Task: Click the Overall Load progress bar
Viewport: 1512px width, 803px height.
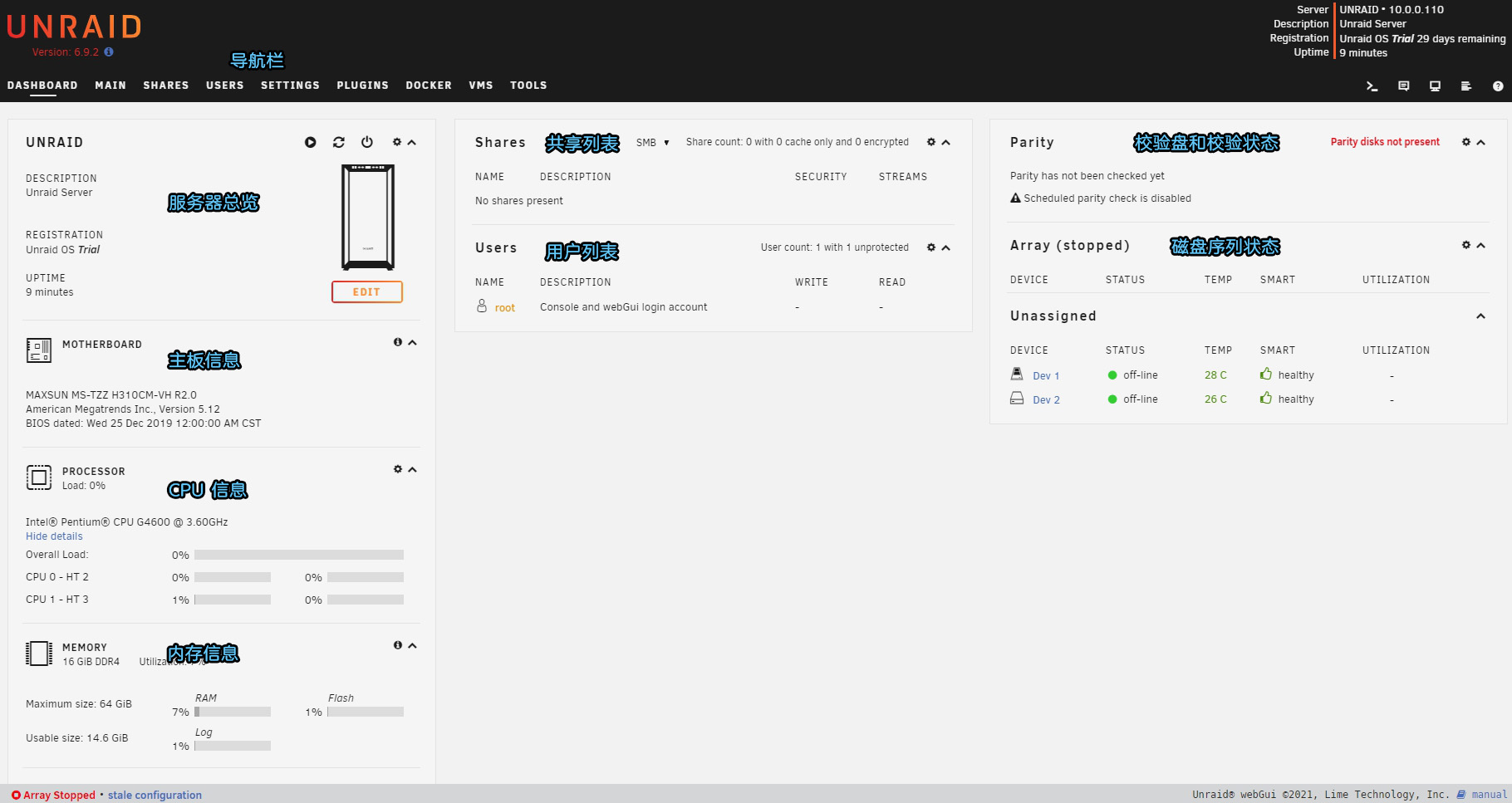Action: [x=299, y=555]
